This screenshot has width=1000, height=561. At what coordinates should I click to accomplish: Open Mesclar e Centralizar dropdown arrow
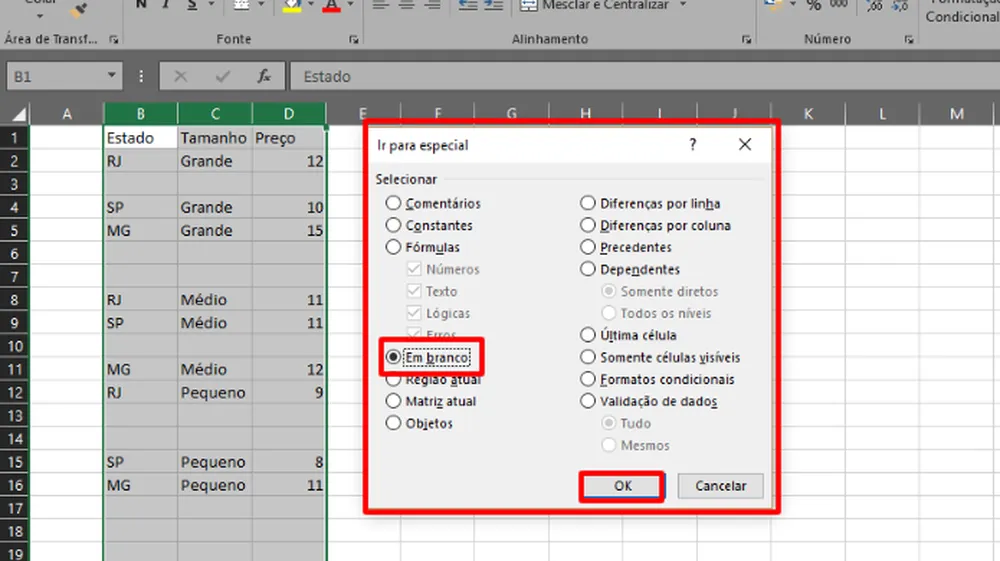(683, 4)
